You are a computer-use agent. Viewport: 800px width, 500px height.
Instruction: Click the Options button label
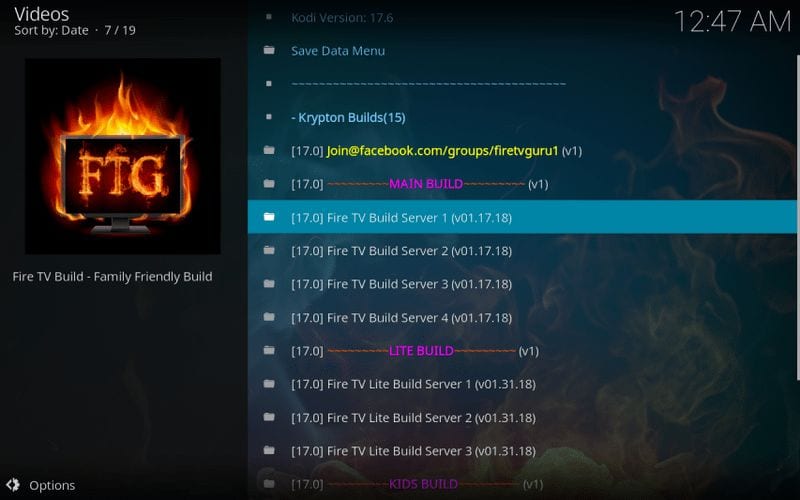52,485
